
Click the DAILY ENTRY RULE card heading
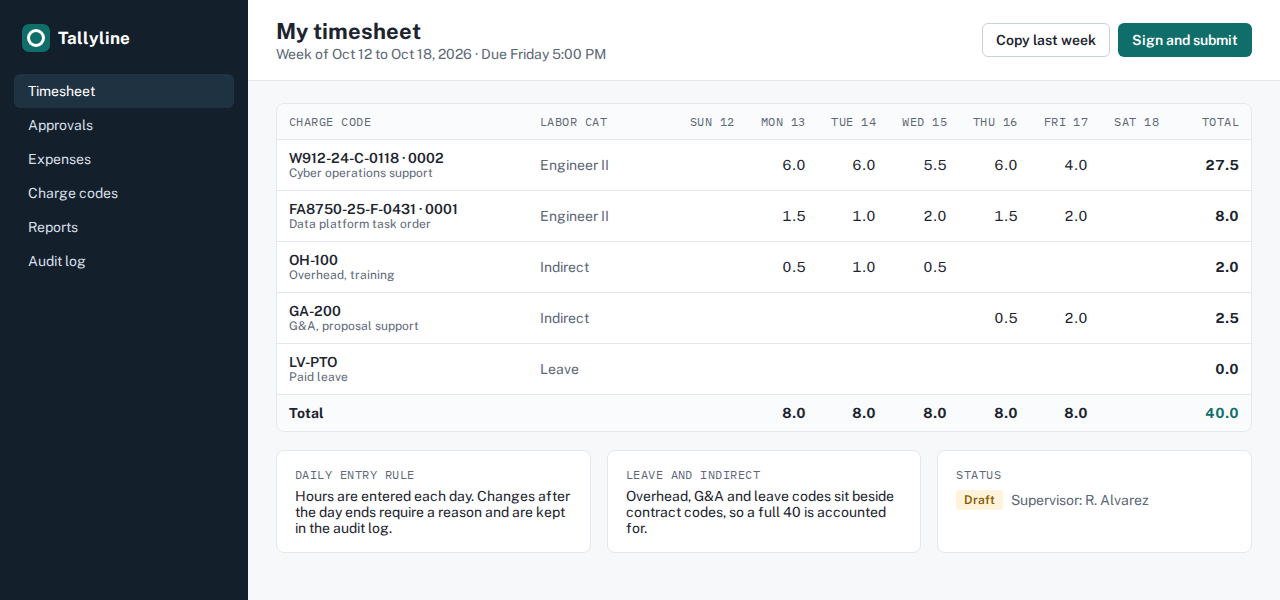tap(354, 475)
